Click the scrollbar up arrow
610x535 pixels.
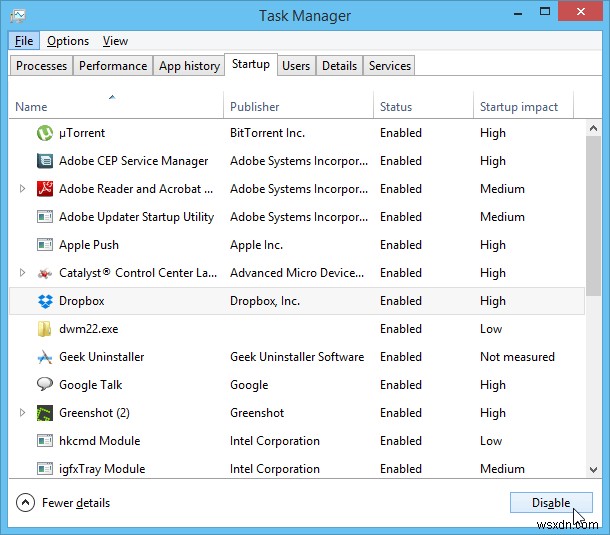[593, 128]
